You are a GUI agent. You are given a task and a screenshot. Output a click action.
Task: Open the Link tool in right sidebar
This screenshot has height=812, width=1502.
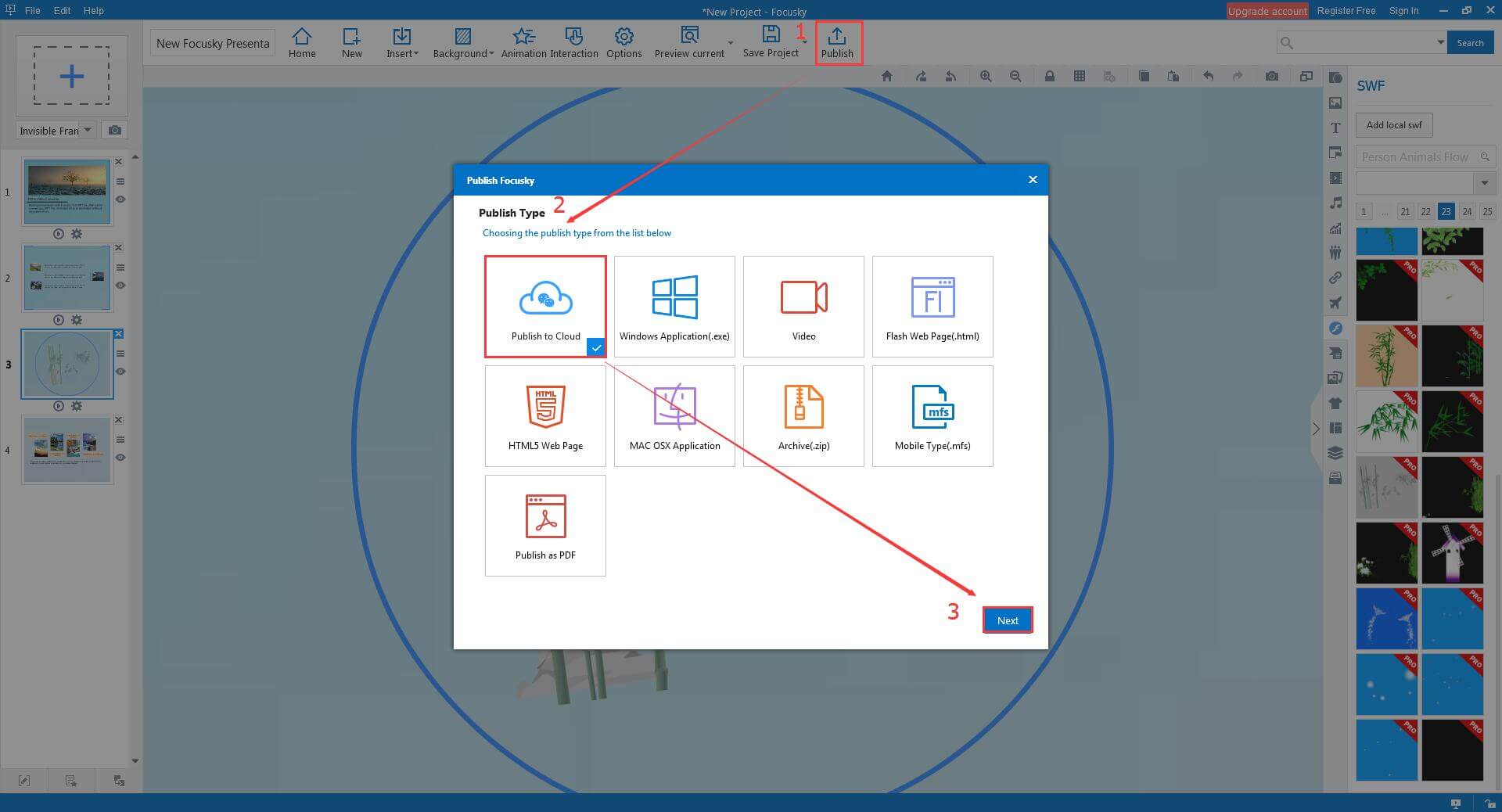point(1335,278)
